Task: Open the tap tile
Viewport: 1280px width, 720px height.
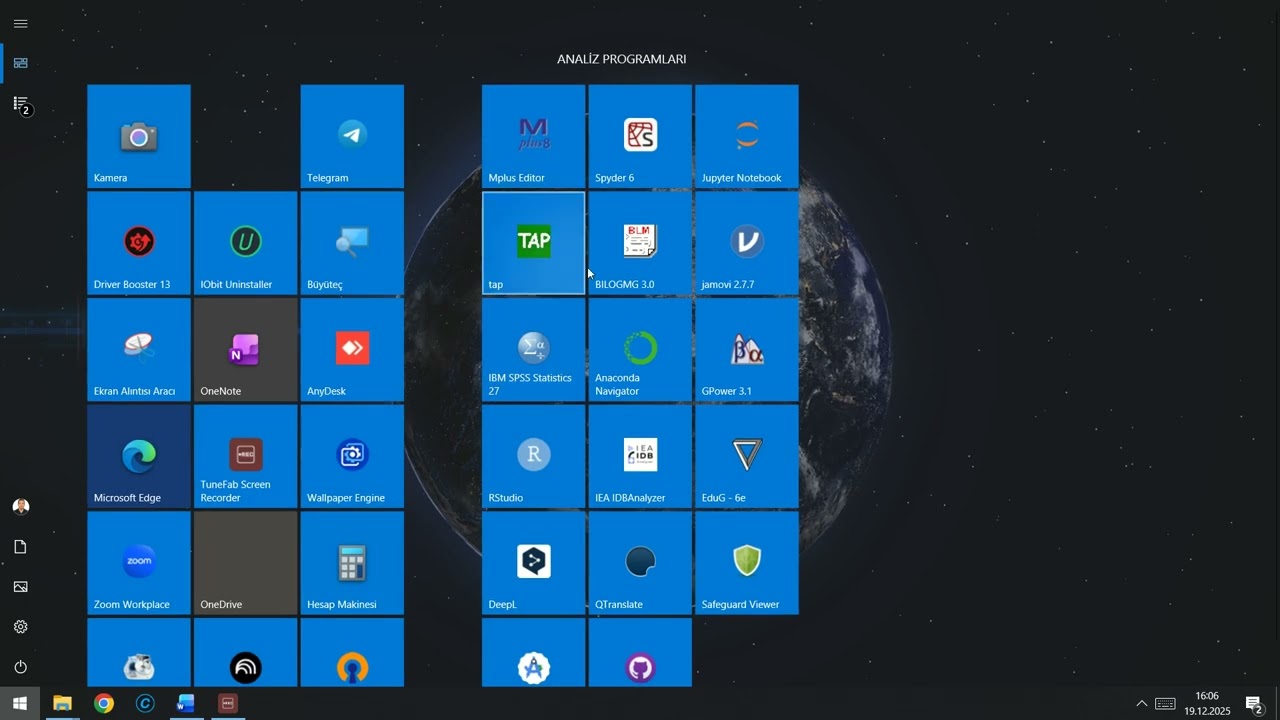Action: [x=534, y=243]
